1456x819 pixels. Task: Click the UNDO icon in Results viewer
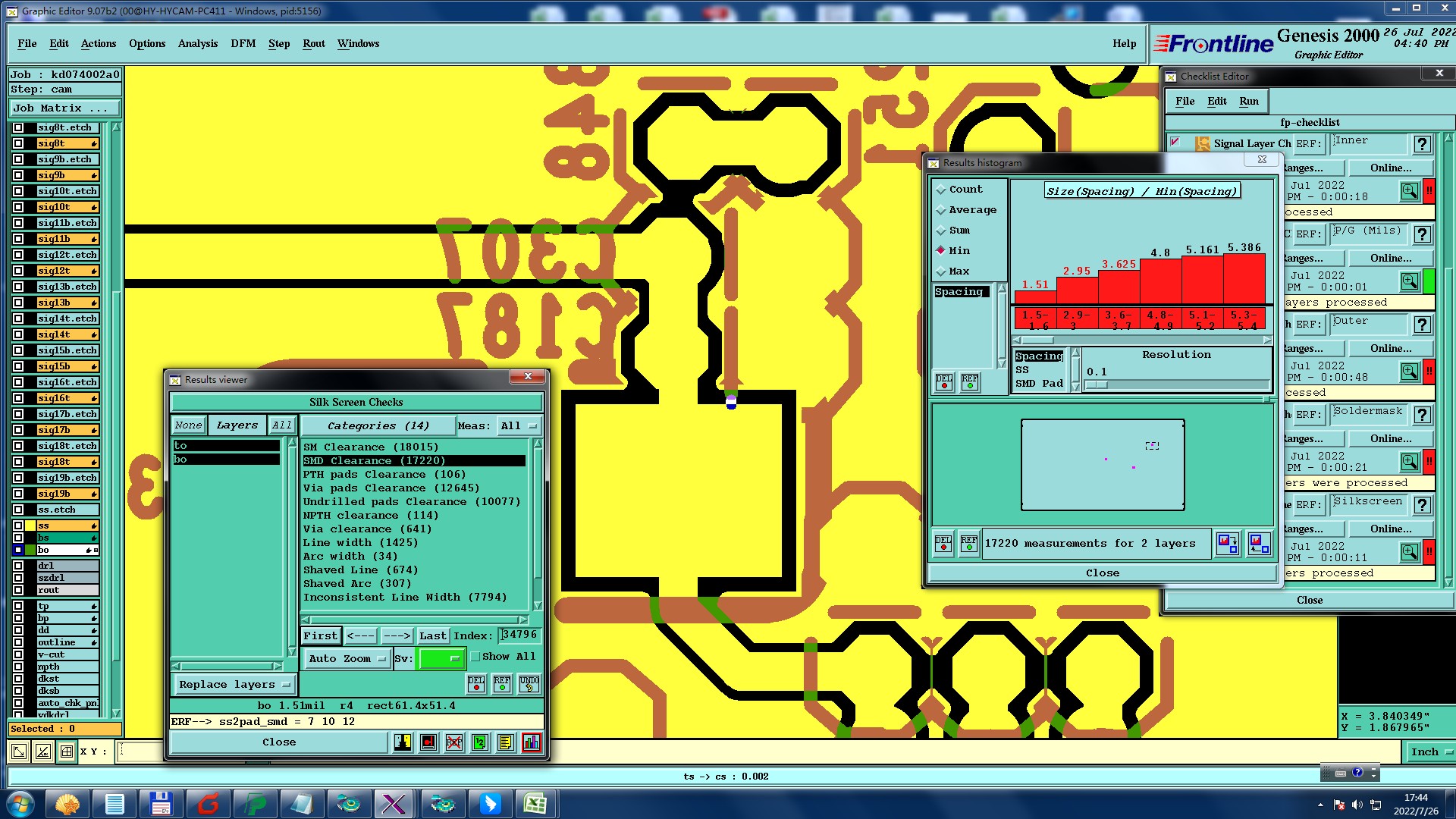click(529, 684)
